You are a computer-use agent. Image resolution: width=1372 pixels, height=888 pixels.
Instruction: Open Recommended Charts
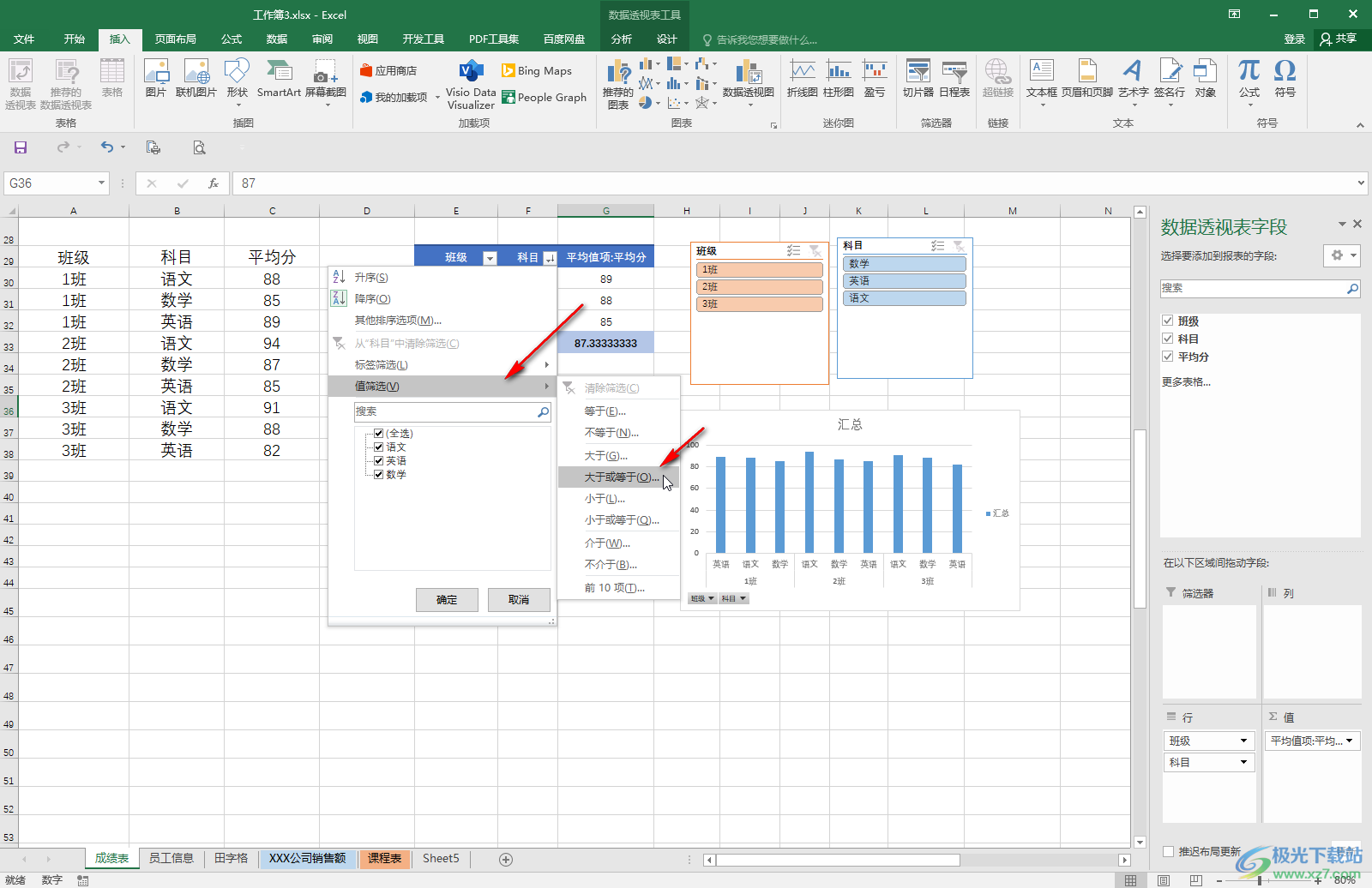(618, 84)
